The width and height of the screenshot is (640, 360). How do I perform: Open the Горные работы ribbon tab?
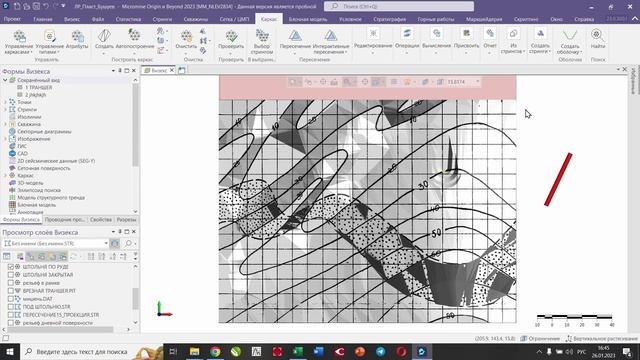[436, 19]
